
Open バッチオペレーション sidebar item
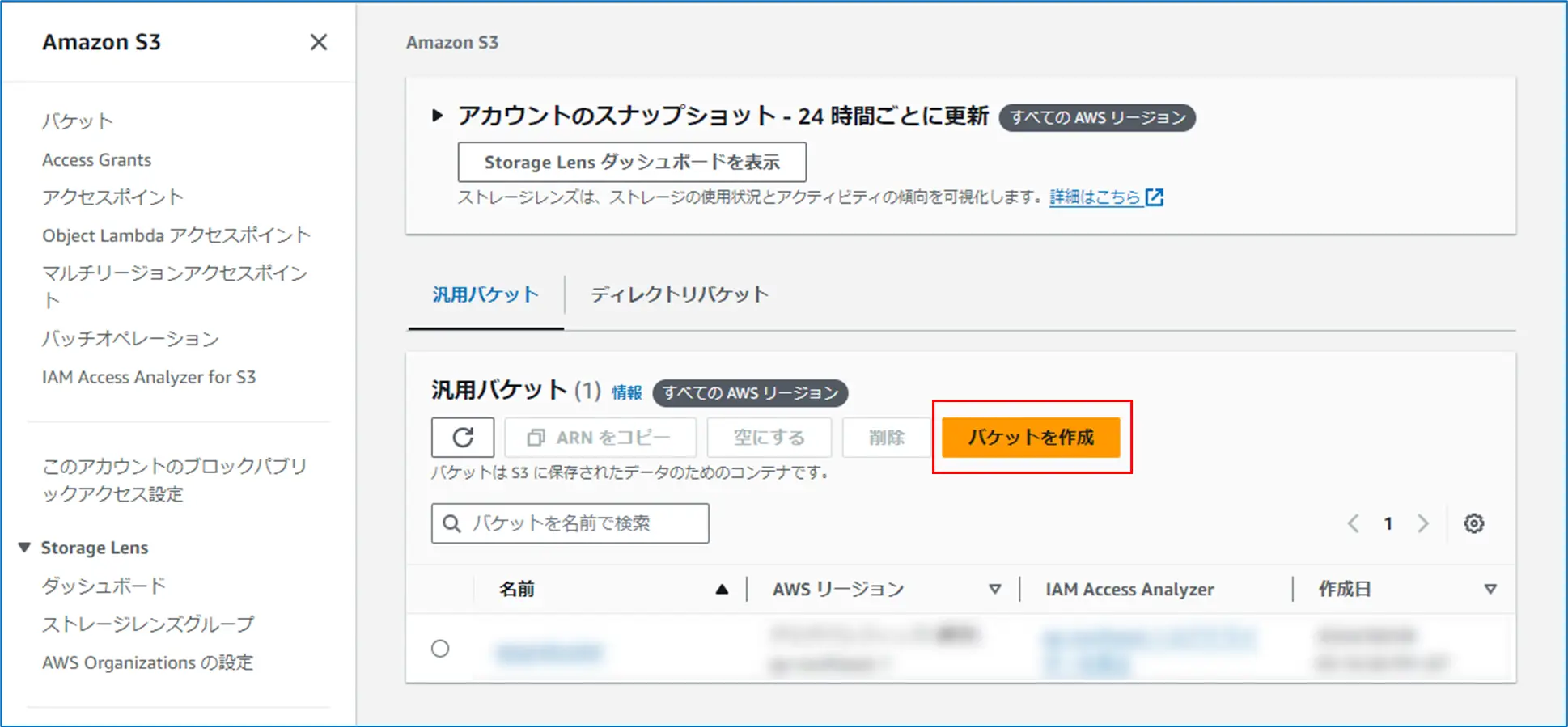(x=130, y=339)
